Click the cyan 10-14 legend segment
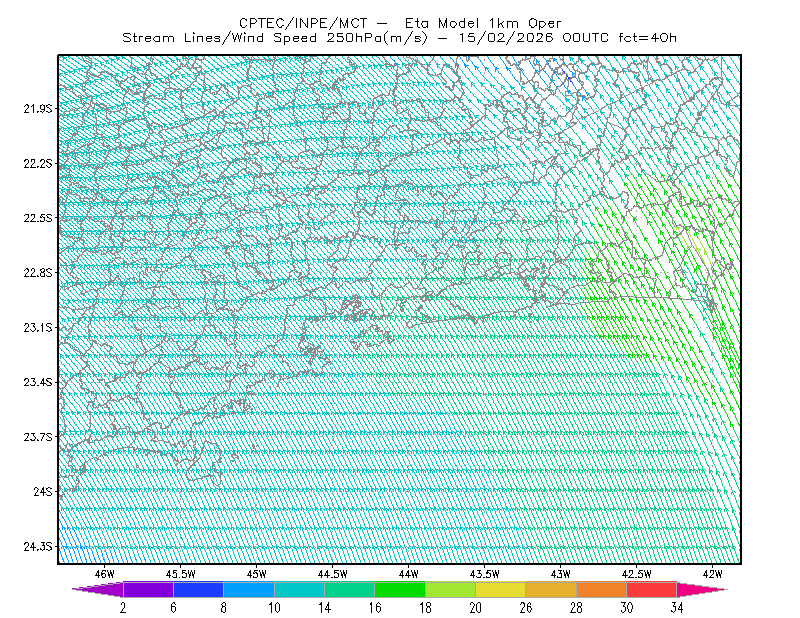 (x=299, y=589)
